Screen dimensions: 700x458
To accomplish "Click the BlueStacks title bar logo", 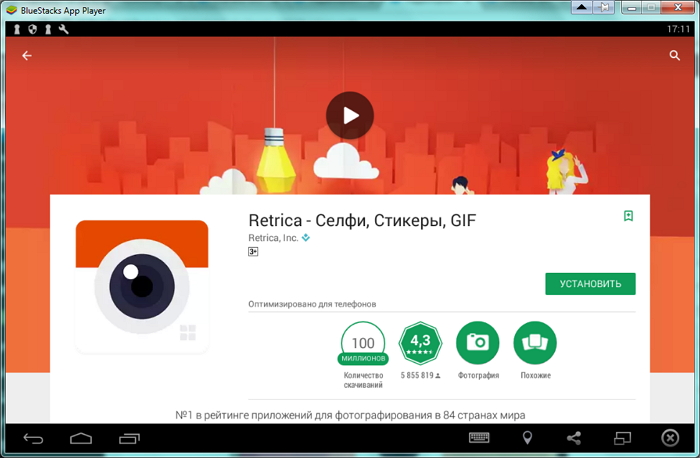I will click(11, 10).
